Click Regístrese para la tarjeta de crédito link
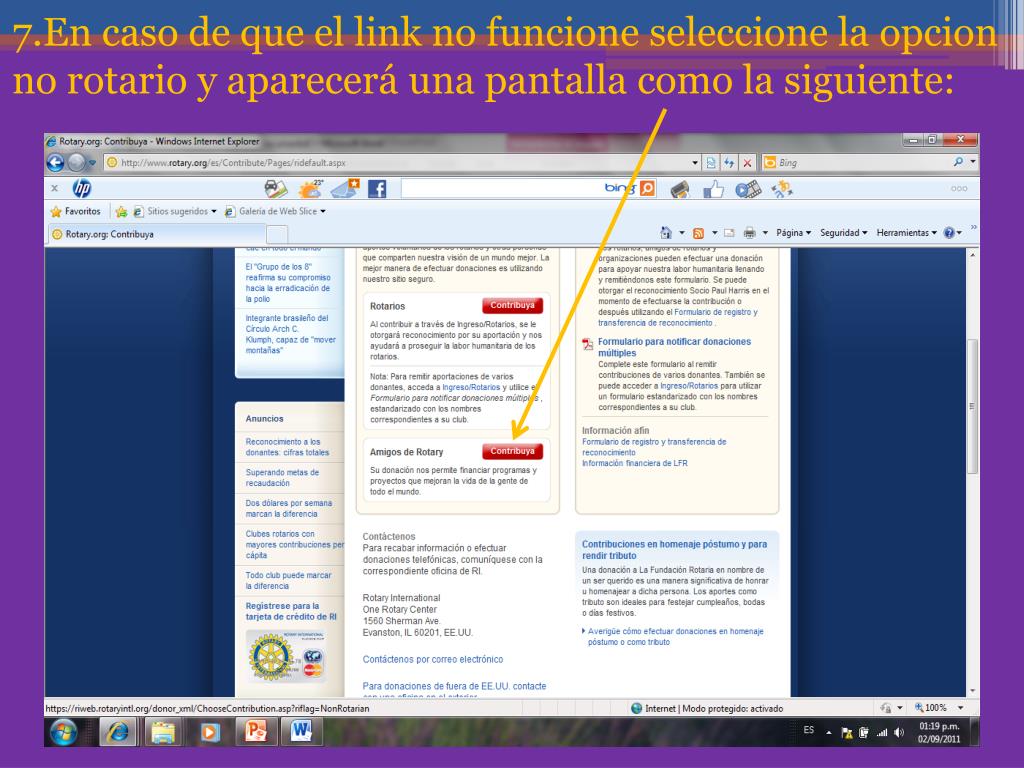 click(x=291, y=611)
